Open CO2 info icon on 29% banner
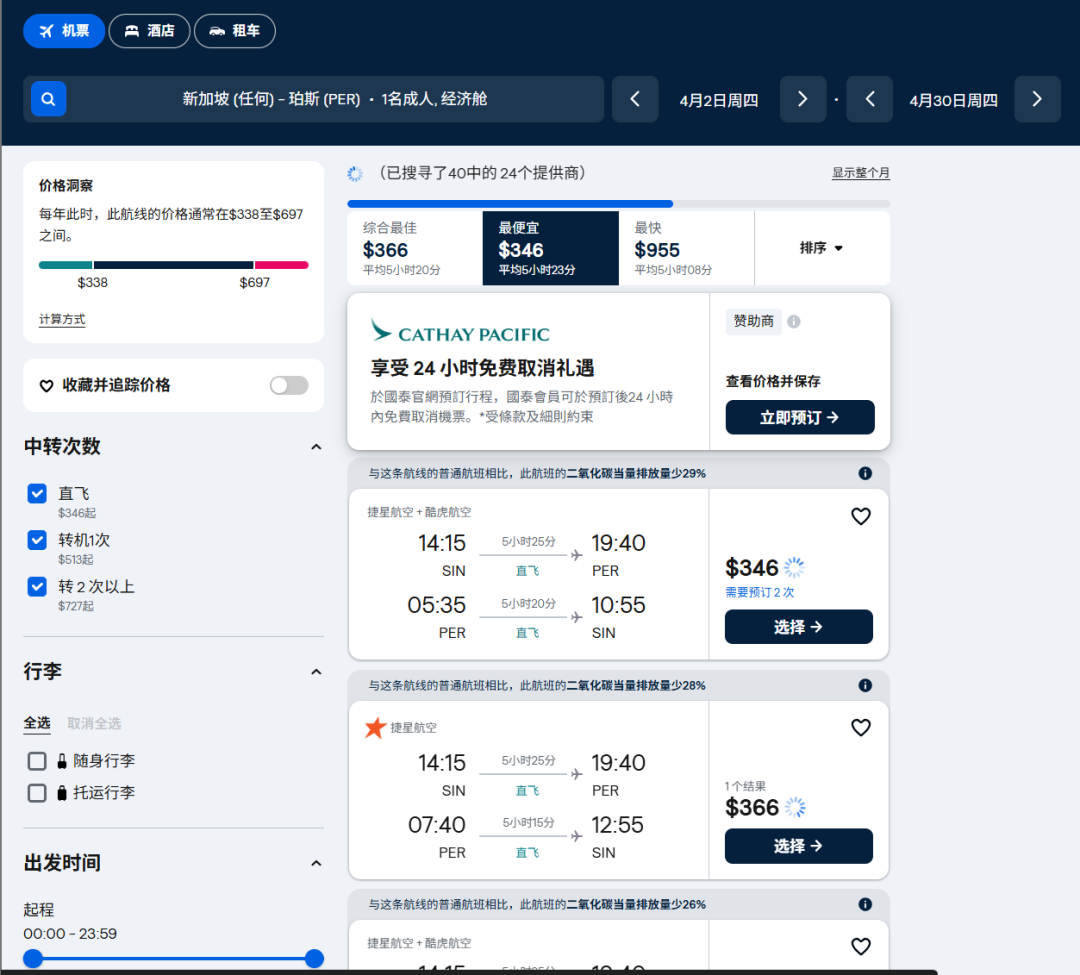1080x975 pixels. pyautogui.click(x=865, y=473)
